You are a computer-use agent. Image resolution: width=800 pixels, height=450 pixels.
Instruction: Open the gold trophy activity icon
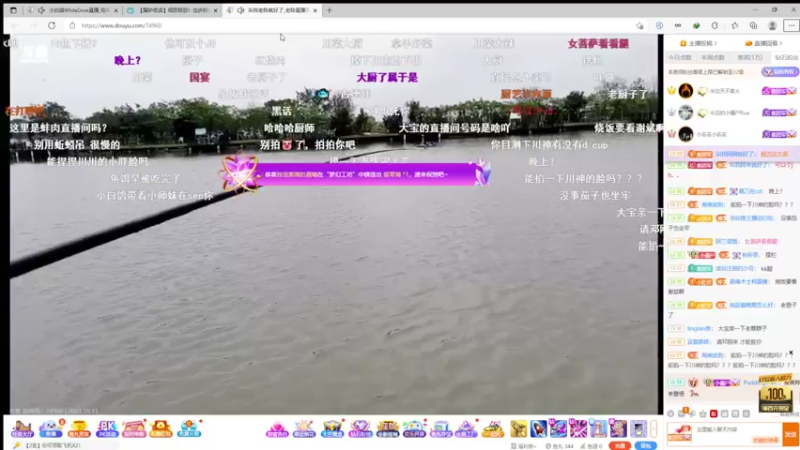[79, 429]
